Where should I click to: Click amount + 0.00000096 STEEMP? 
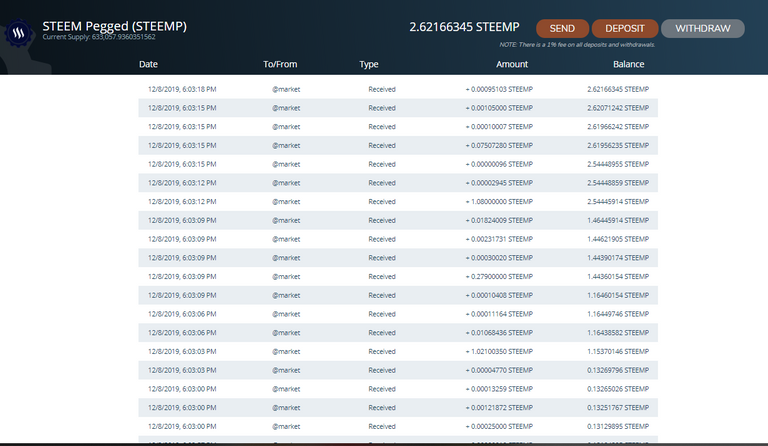(x=499, y=164)
